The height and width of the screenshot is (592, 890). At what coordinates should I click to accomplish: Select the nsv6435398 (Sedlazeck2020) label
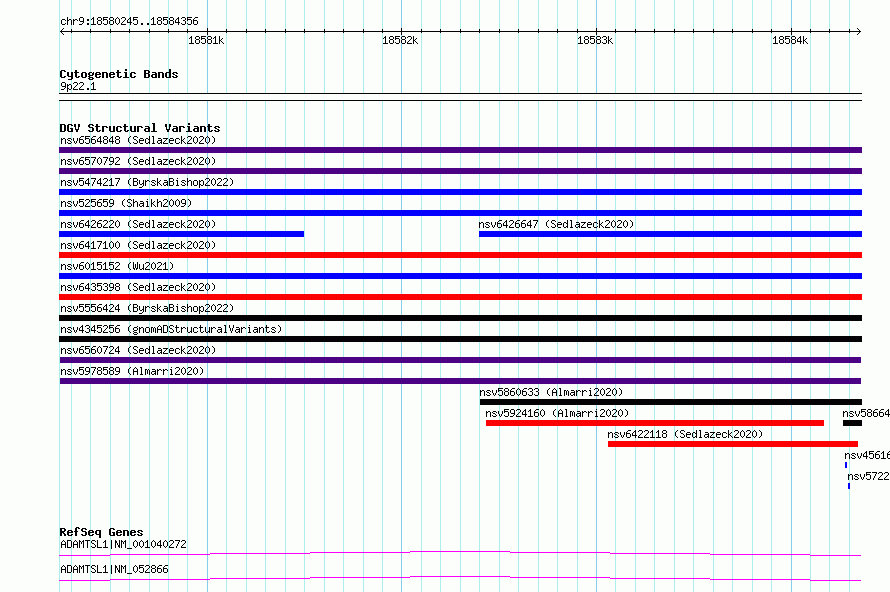138,287
